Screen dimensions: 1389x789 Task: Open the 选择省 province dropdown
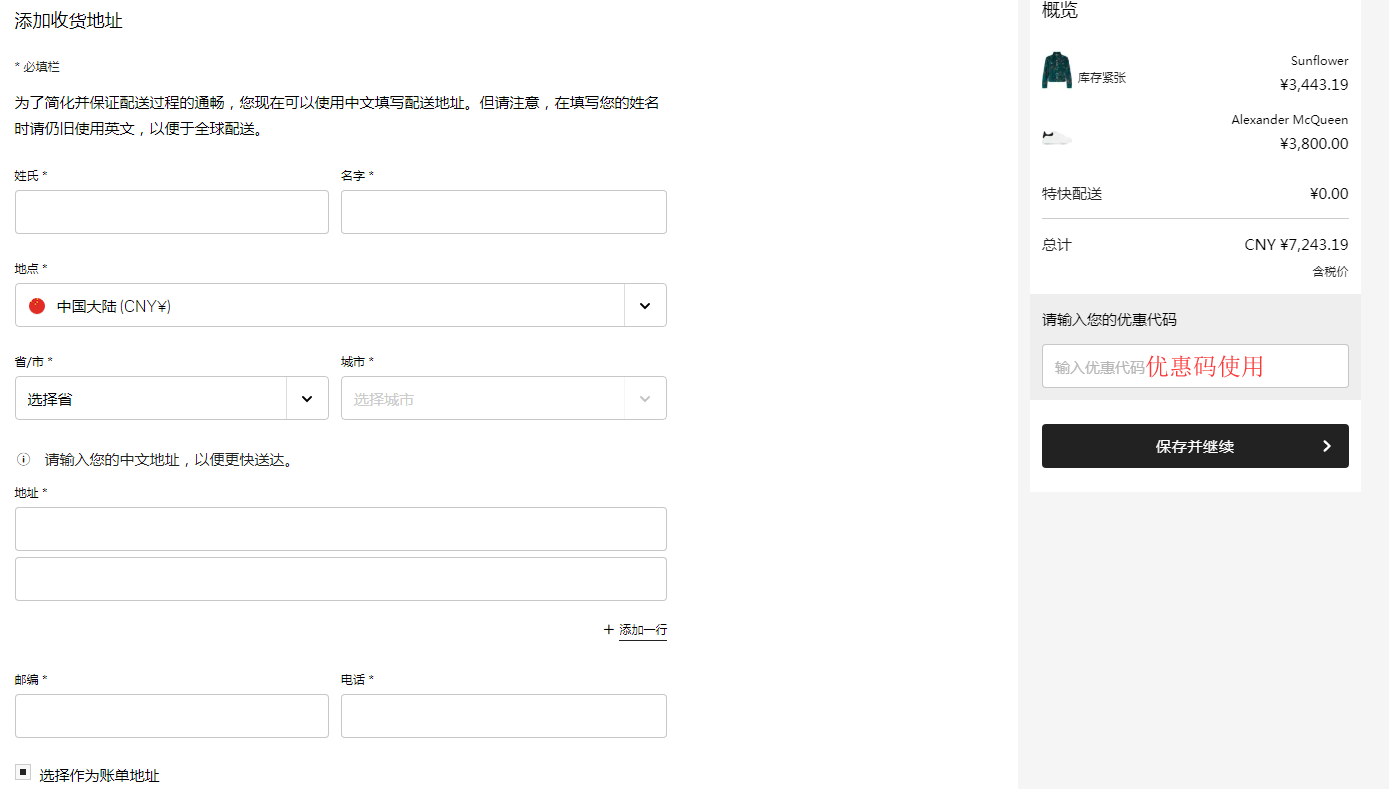[171, 397]
